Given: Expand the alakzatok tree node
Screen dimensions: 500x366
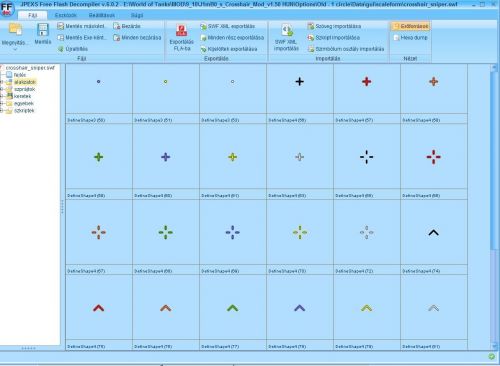Looking at the screenshot, I should point(2,82).
